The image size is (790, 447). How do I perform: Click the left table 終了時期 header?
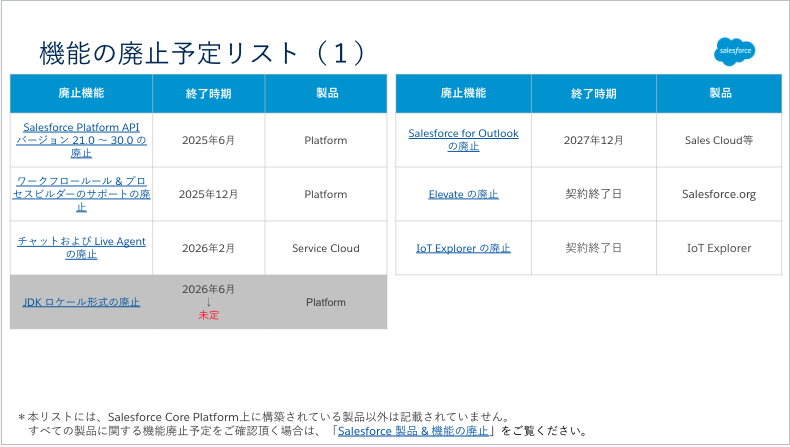(x=208, y=94)
